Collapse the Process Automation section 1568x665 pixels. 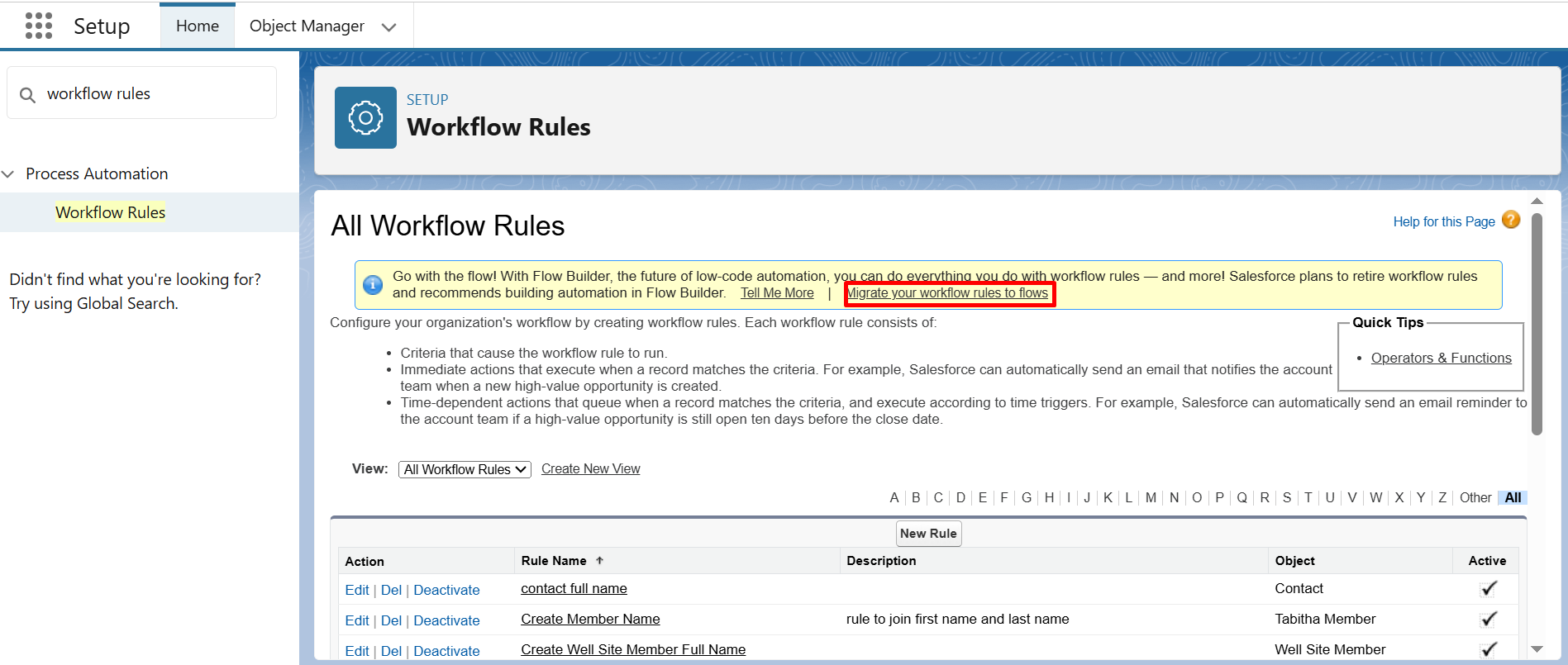click(8, 173)
